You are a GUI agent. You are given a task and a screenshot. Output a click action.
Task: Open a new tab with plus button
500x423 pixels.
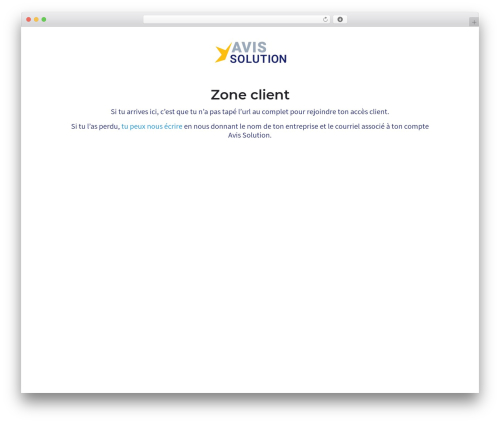click(474, 22)
